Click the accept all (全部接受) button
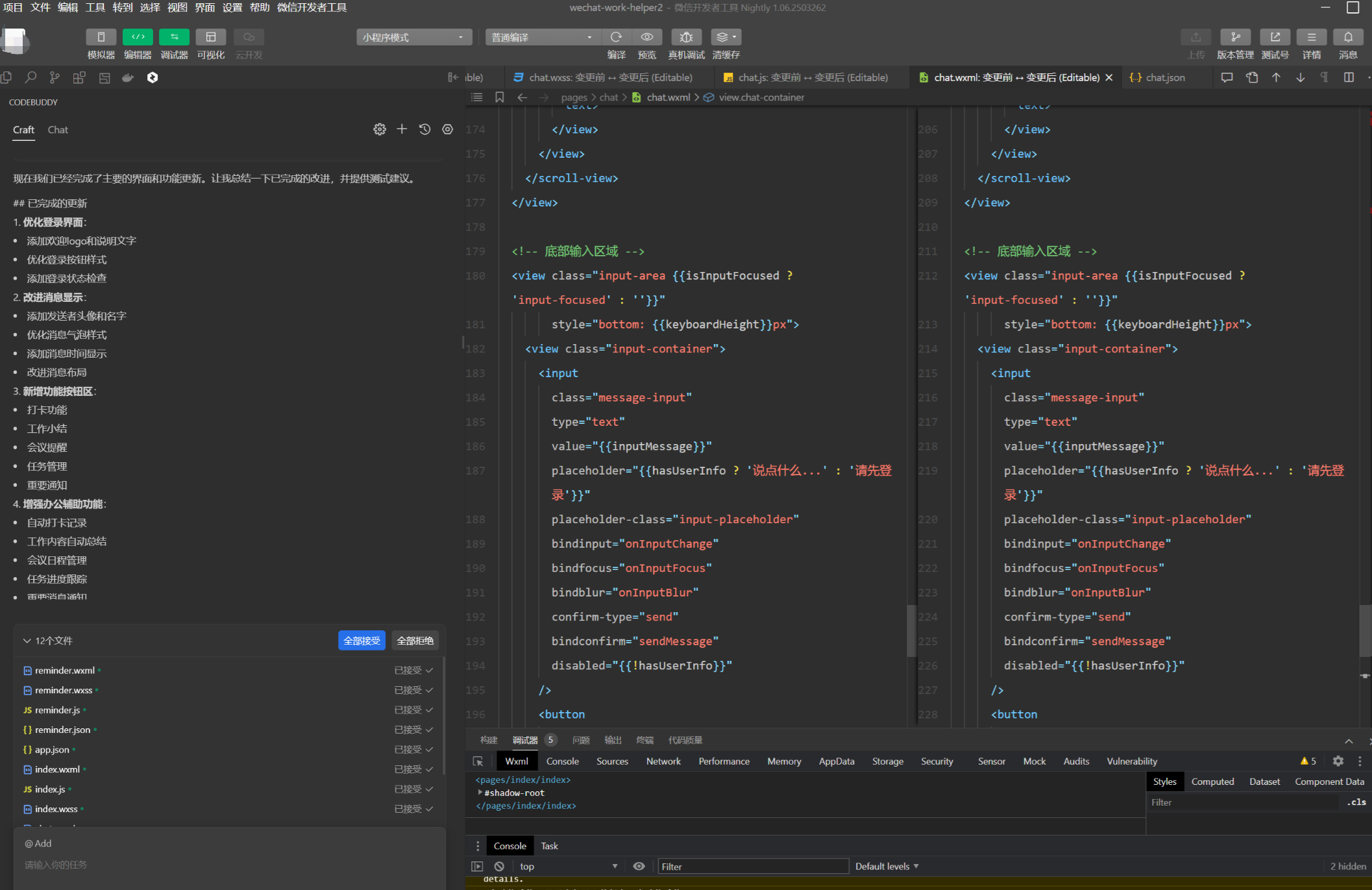 point(361,641)
